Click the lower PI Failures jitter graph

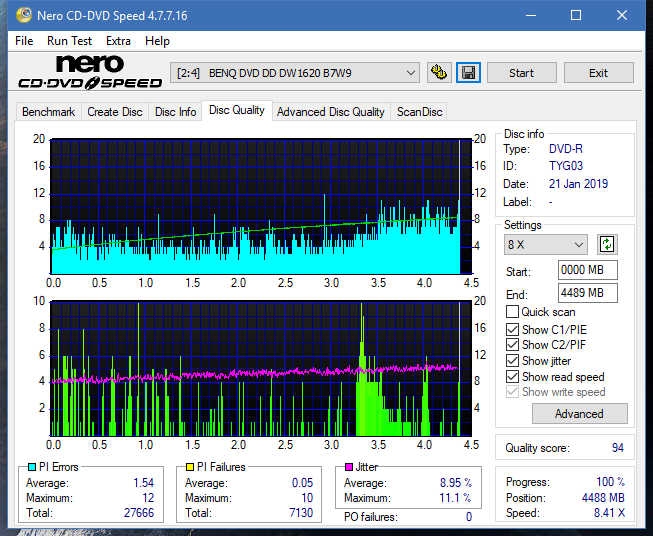261,369
